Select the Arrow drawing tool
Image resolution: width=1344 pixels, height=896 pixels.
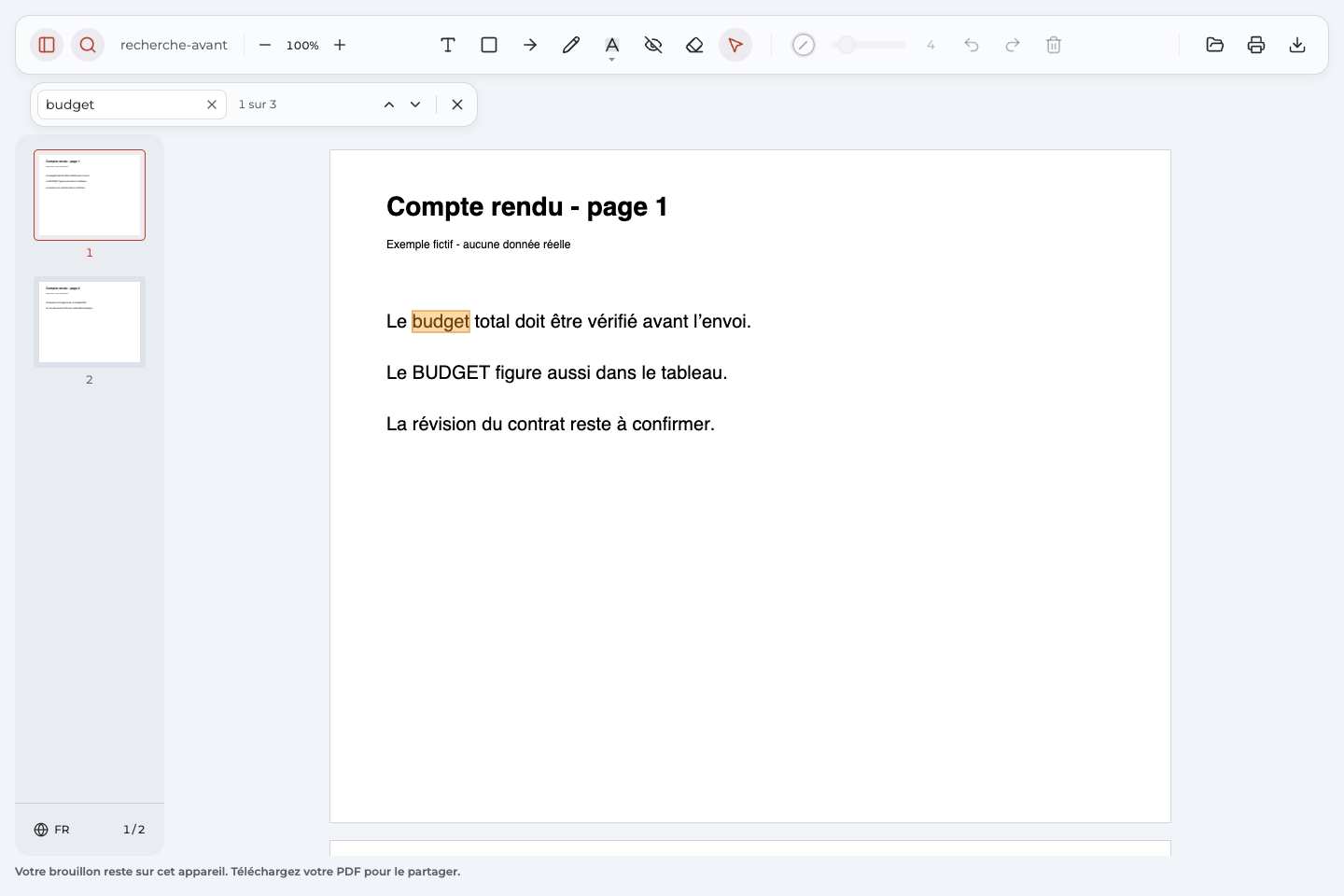pos(530,45)
